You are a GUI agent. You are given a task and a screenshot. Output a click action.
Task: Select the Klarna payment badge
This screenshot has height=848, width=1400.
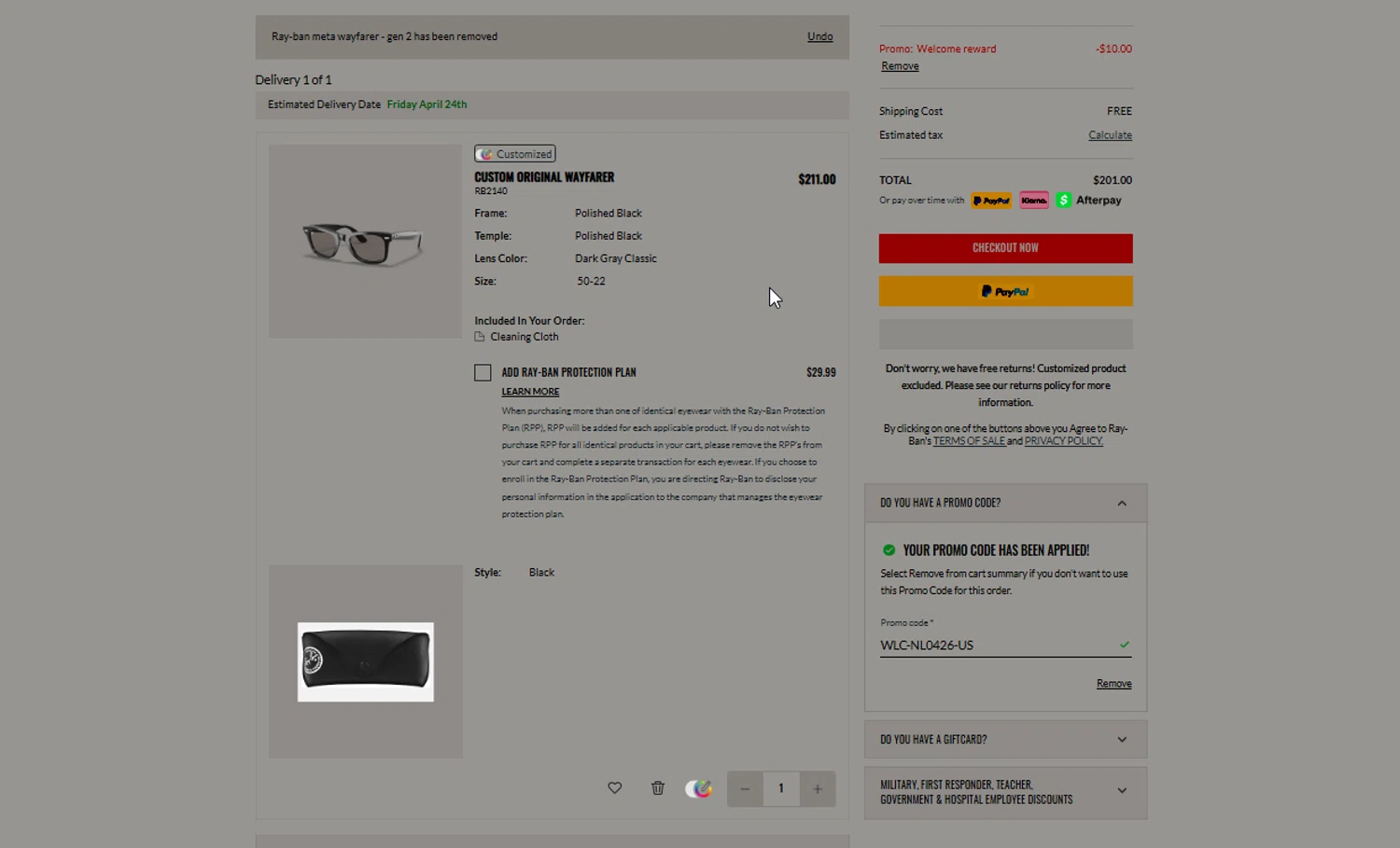coord(1034,201)
